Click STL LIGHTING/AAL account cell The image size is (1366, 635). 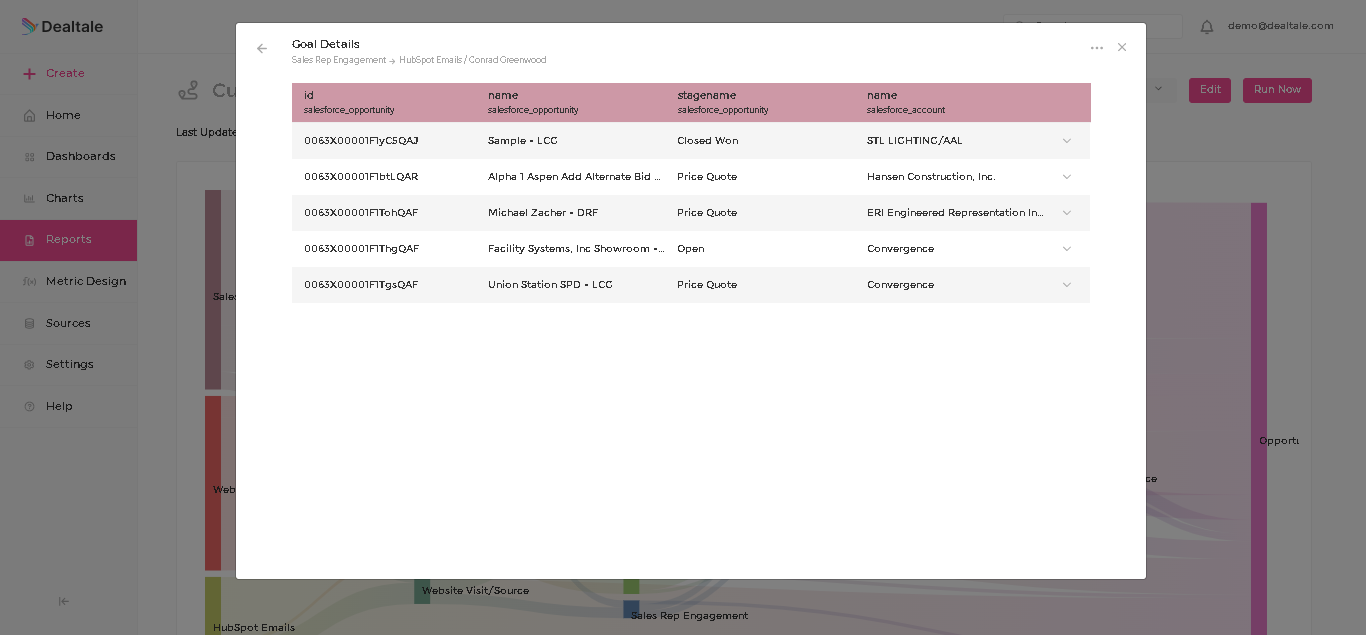[915, 141]
